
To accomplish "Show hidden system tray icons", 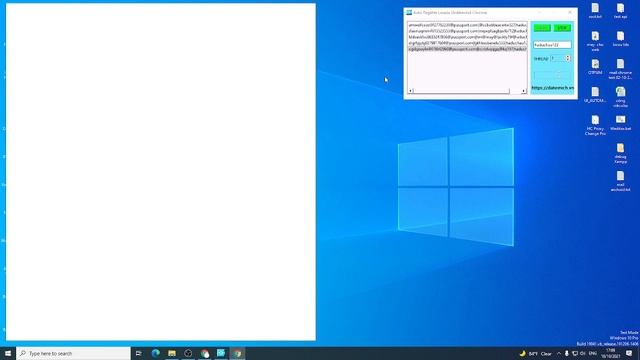I will [559, 353].
